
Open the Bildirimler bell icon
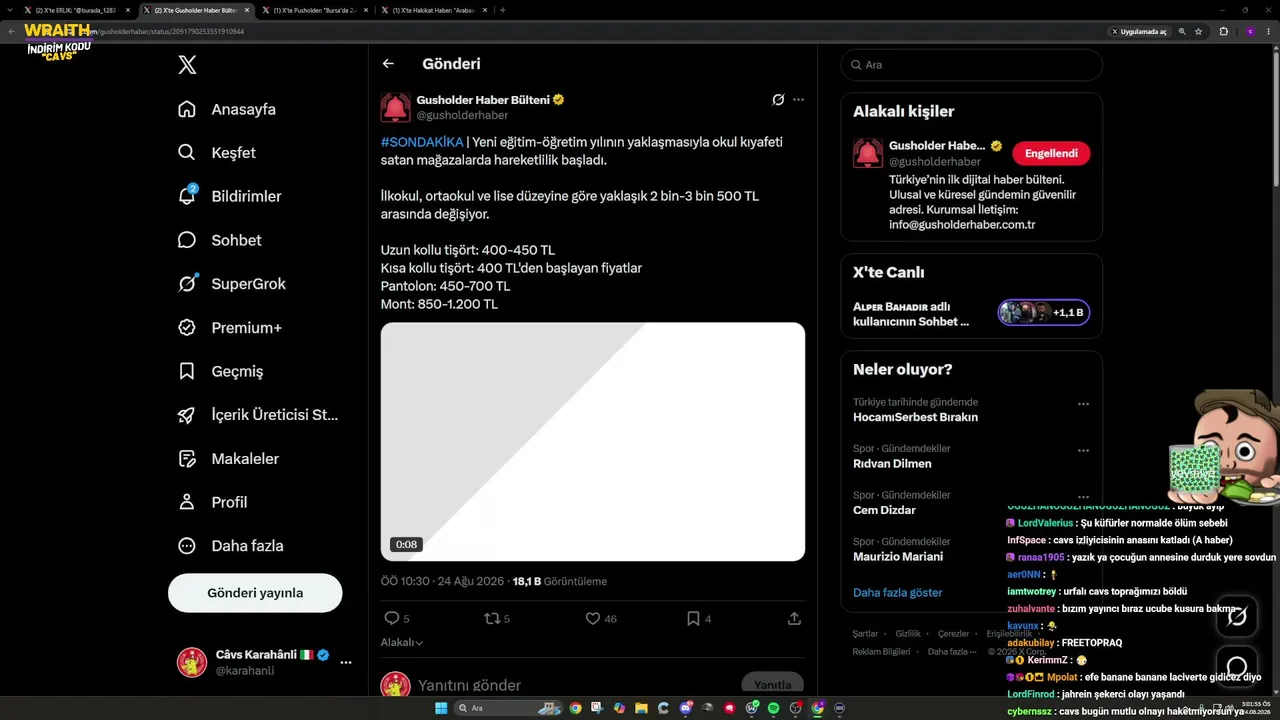tap(187, 196)
